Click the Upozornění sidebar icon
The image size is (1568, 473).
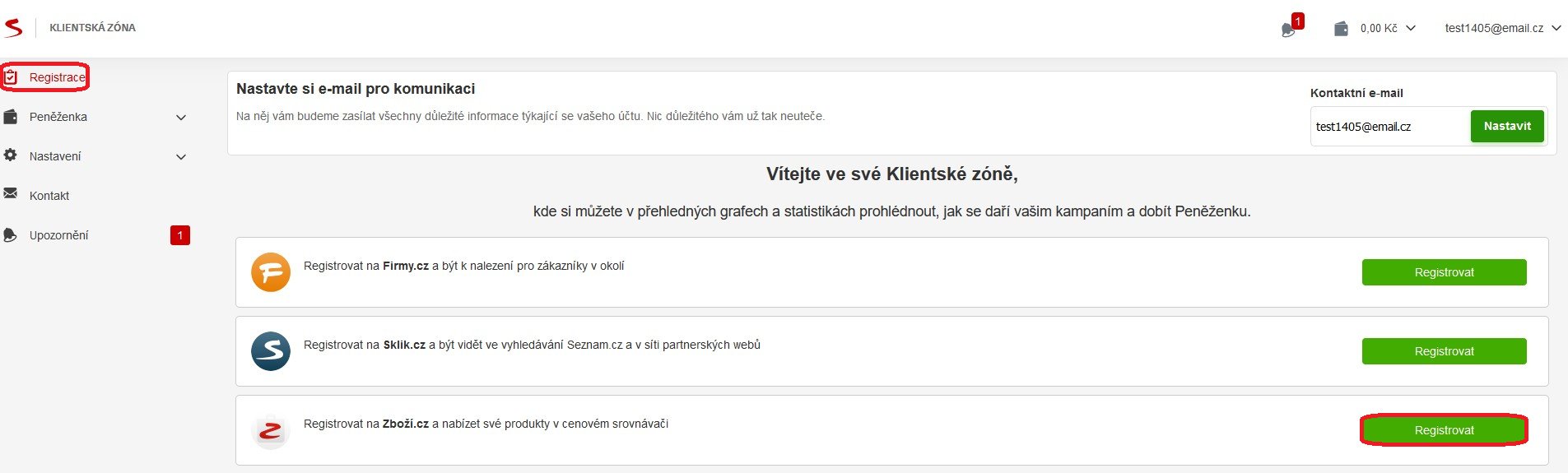coord(11,235)
